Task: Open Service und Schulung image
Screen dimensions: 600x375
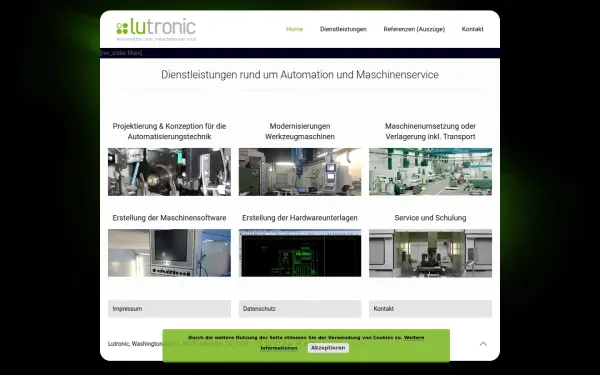Action: tap(430, 253)
